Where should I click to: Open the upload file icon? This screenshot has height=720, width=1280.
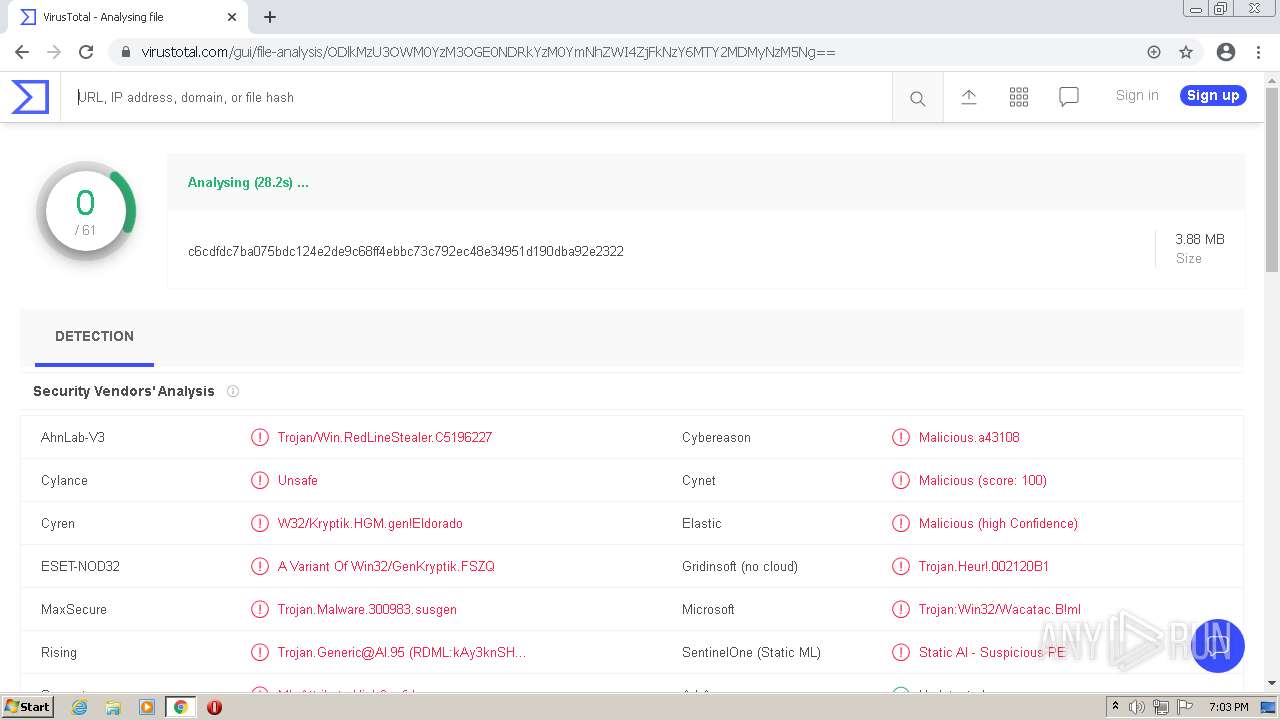tap(968, 96)
